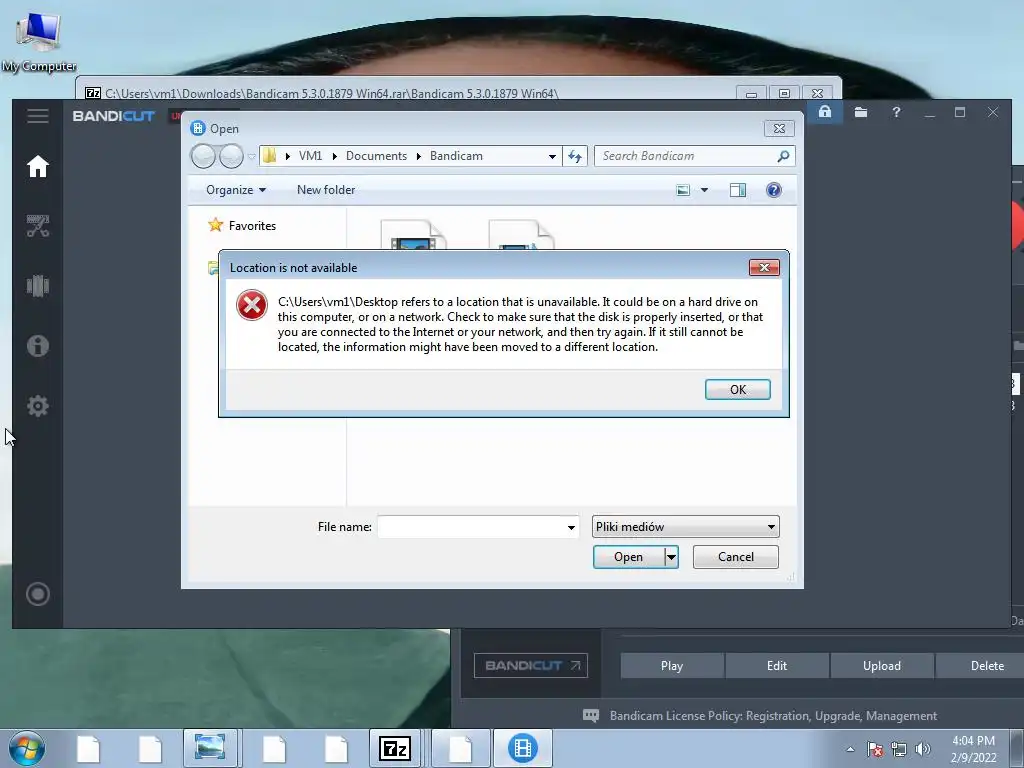Click the Bandicut link button in Bandicam window
This screenshot has width=1024, height=768.
530,665
